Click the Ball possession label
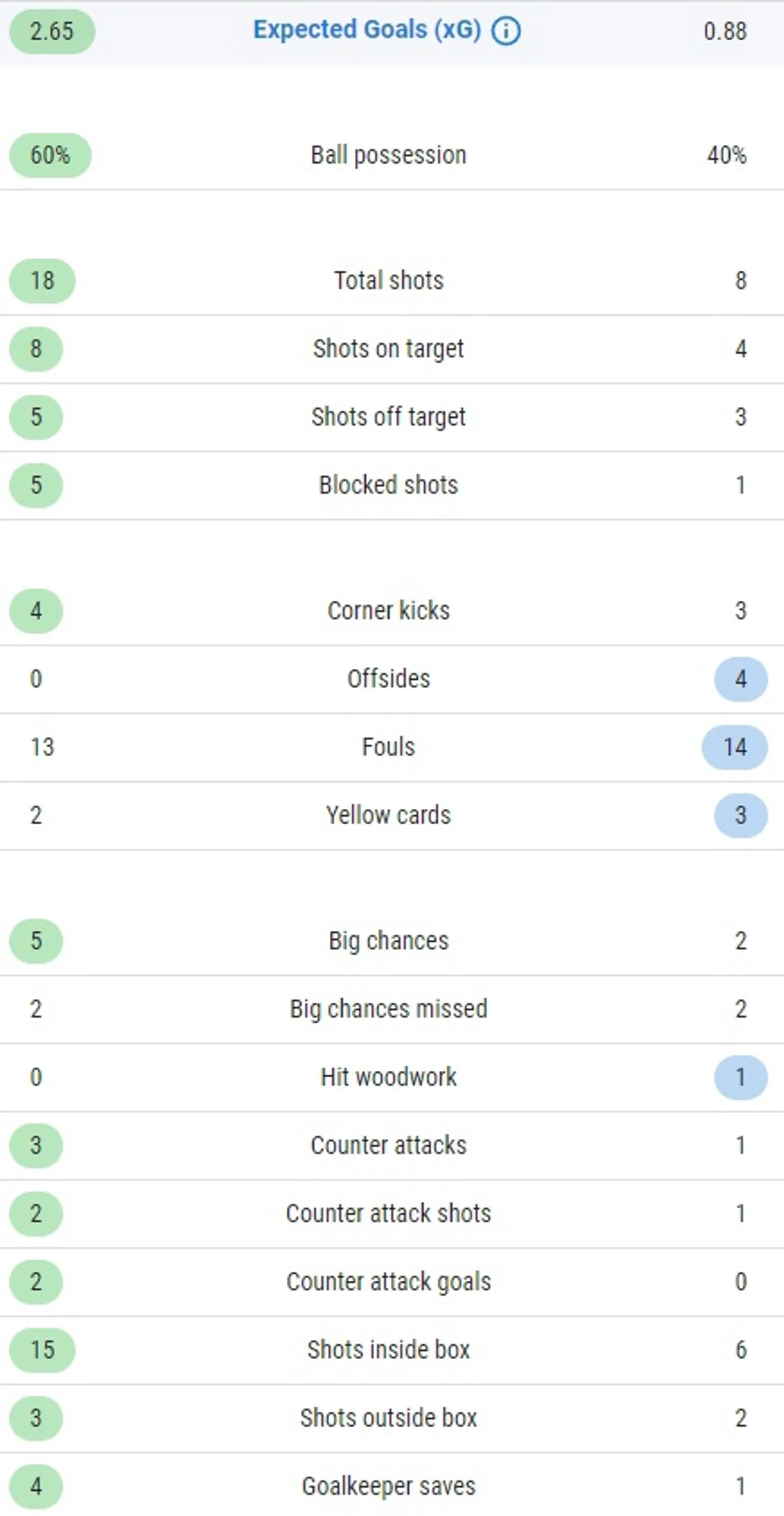Viewport: 784px width, 1516px height. pos(388,155)
